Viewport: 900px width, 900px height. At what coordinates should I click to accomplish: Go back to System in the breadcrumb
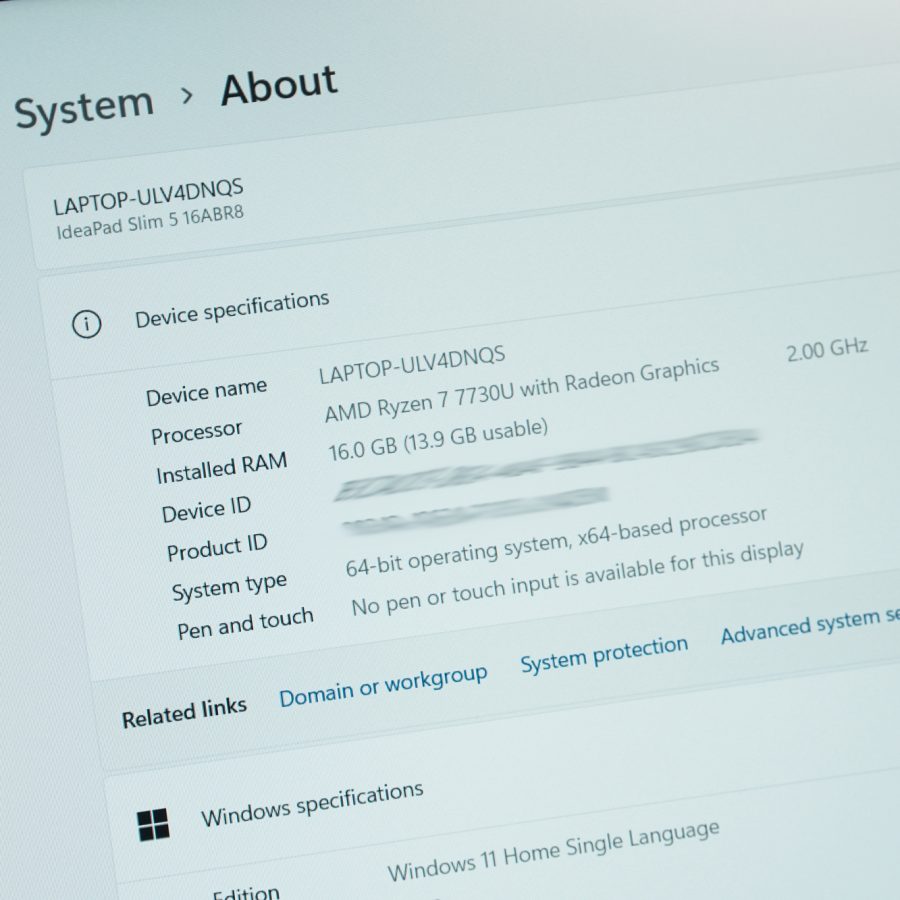click(x=84, y=107)
